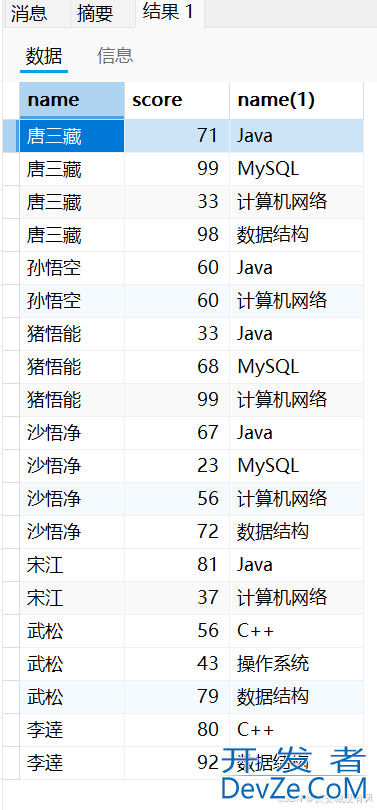Click 计算机网络 in 沙悟净's row
This screenshot has width=377, height=810.
(296, 500)
